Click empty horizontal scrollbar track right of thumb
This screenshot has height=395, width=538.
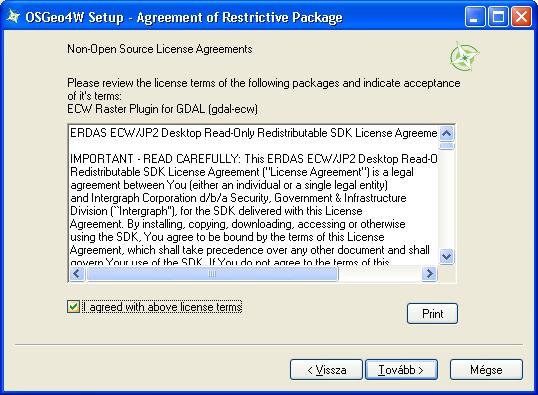pyautogui.click(x=380, y=274)
